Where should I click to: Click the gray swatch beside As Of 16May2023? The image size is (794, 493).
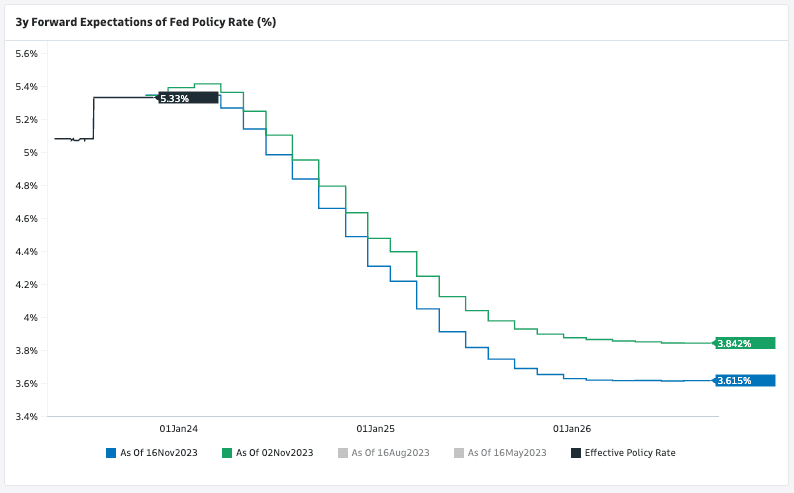click(459, 453)
